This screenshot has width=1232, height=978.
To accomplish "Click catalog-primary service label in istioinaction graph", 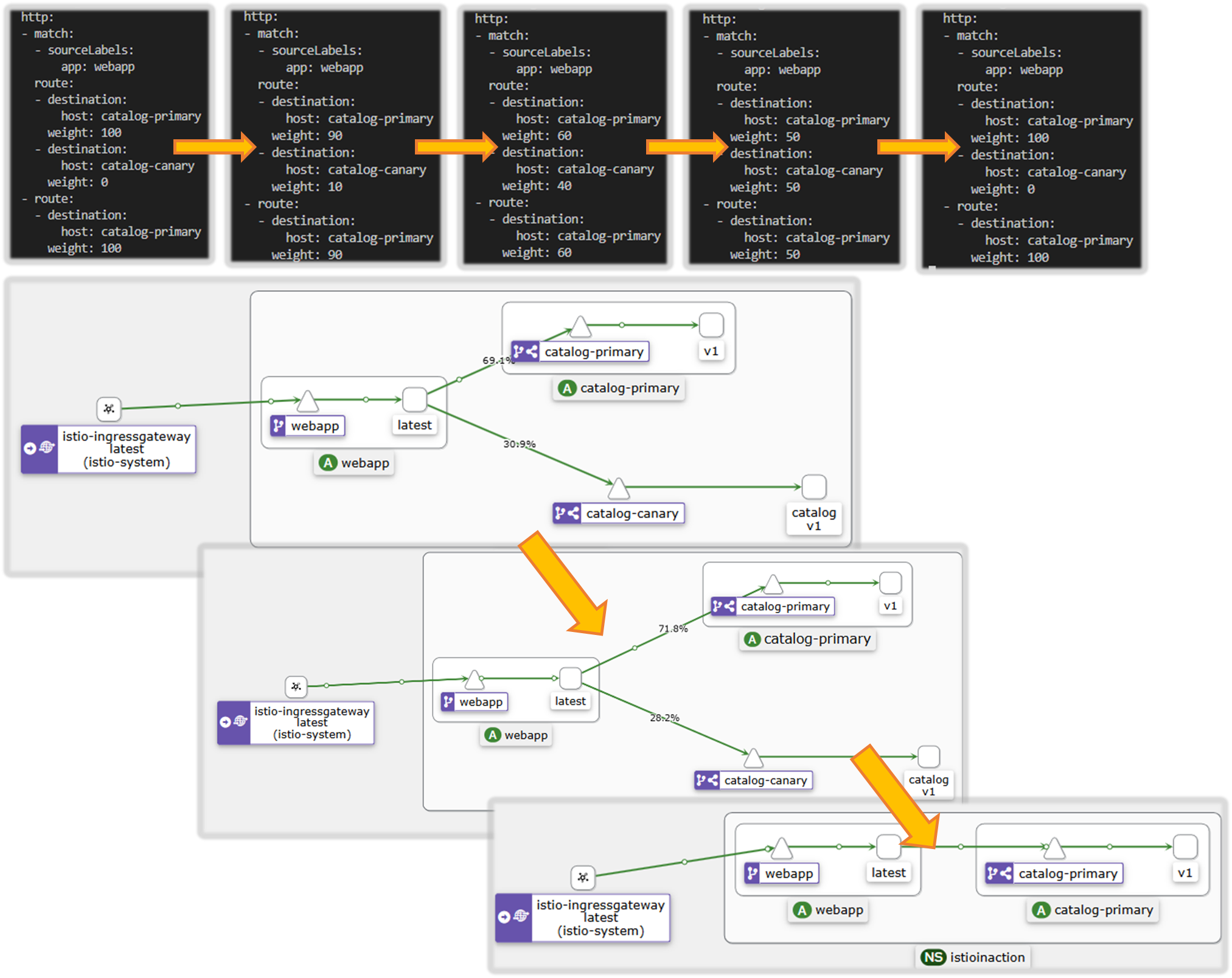I will click(1054, 873).
